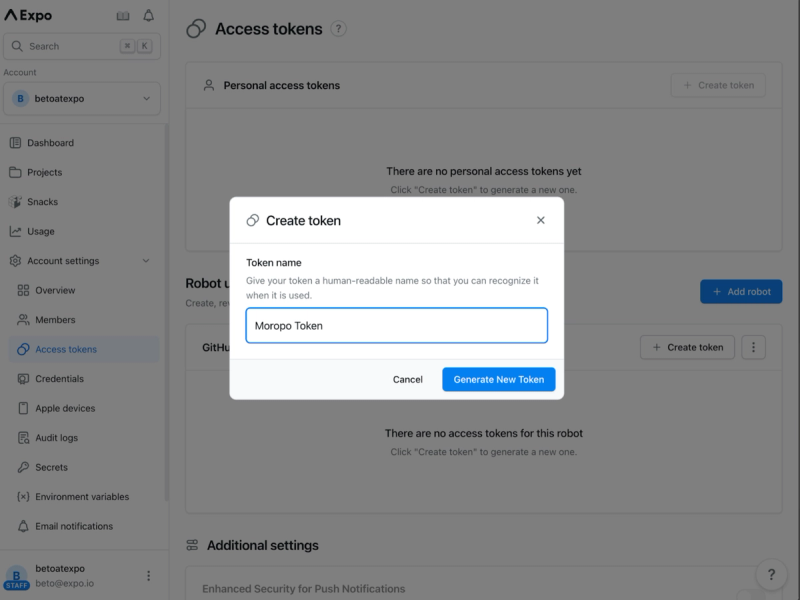Click the Environment variables icon in the sidebar
800x600 pixels.
click(21, 496)
